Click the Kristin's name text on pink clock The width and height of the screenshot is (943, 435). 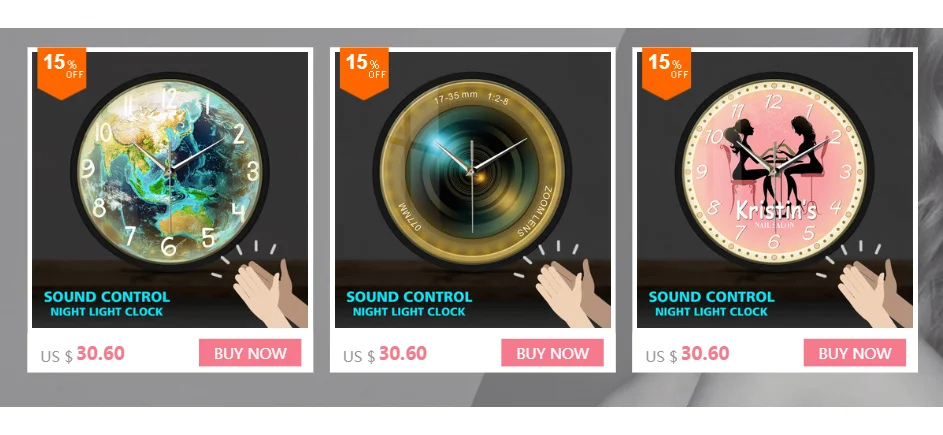click(776, 211)
